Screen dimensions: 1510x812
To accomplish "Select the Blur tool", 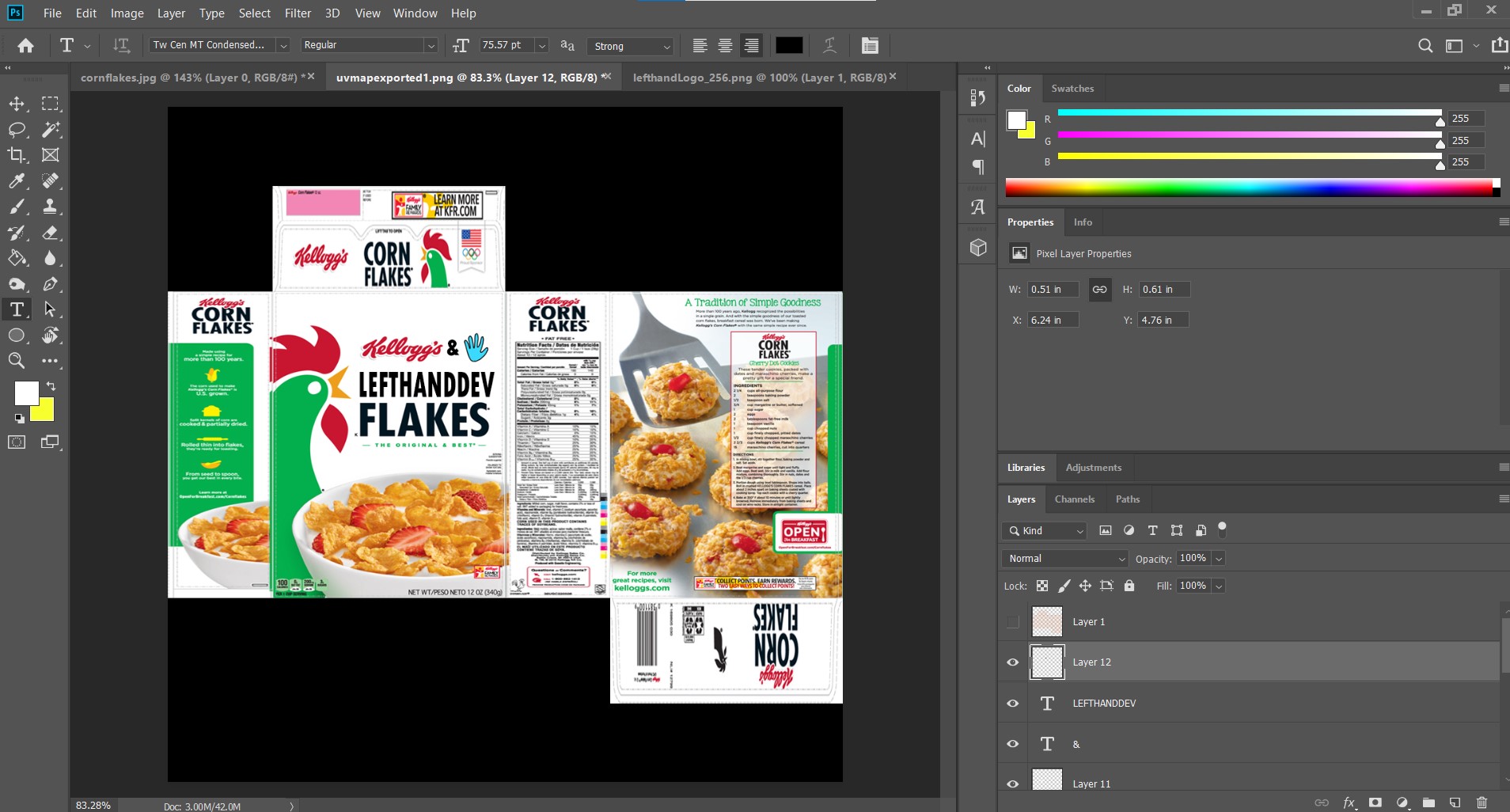I will (50, 258).
